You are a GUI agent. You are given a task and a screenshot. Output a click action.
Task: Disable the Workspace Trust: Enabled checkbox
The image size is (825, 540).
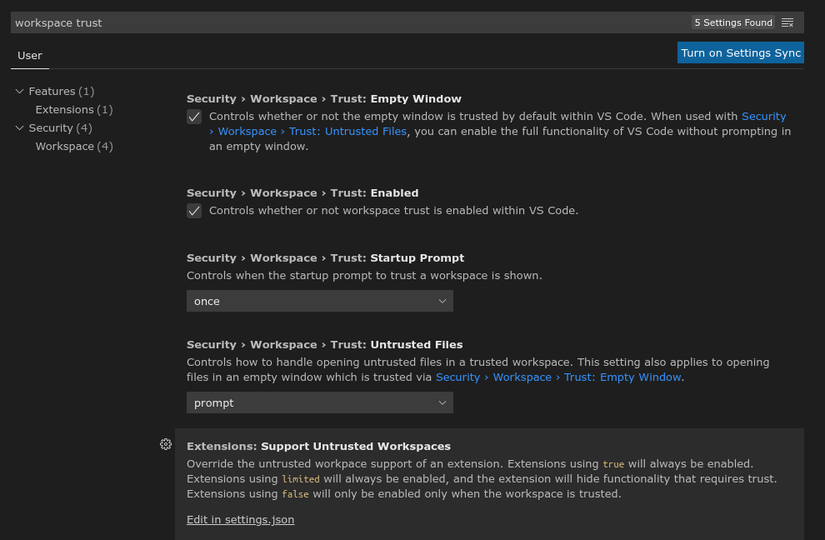194,211
